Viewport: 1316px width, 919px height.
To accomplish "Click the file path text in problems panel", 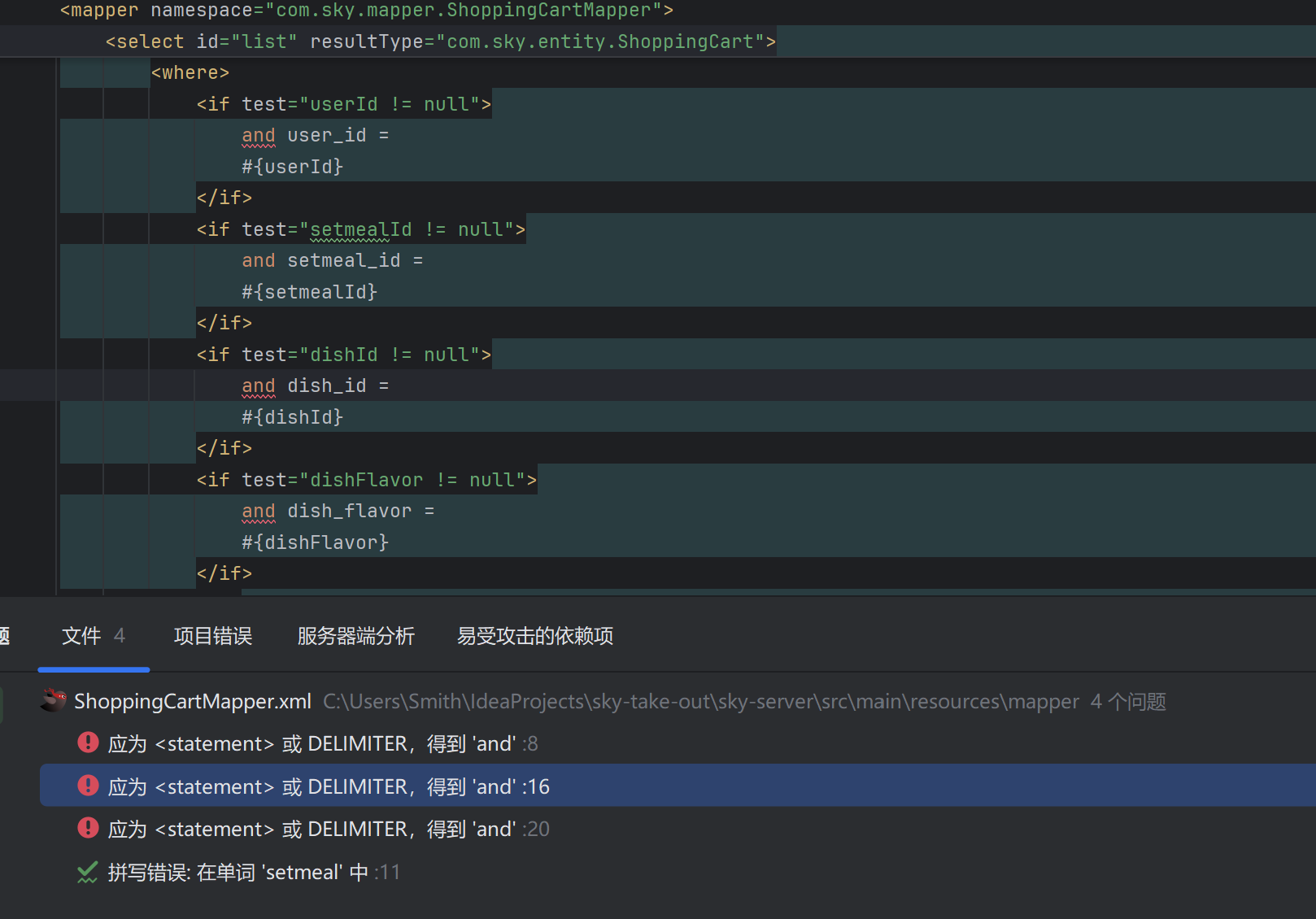I will 701,701.
